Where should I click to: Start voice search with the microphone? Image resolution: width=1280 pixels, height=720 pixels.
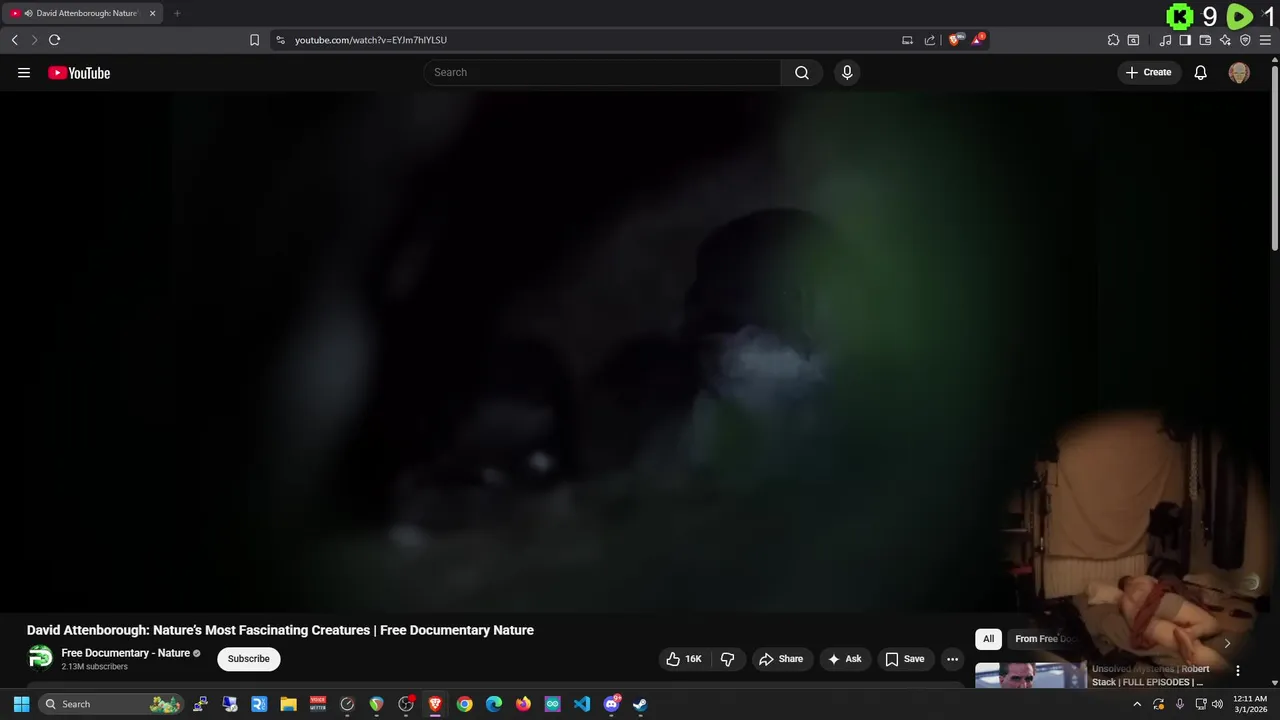847,72
